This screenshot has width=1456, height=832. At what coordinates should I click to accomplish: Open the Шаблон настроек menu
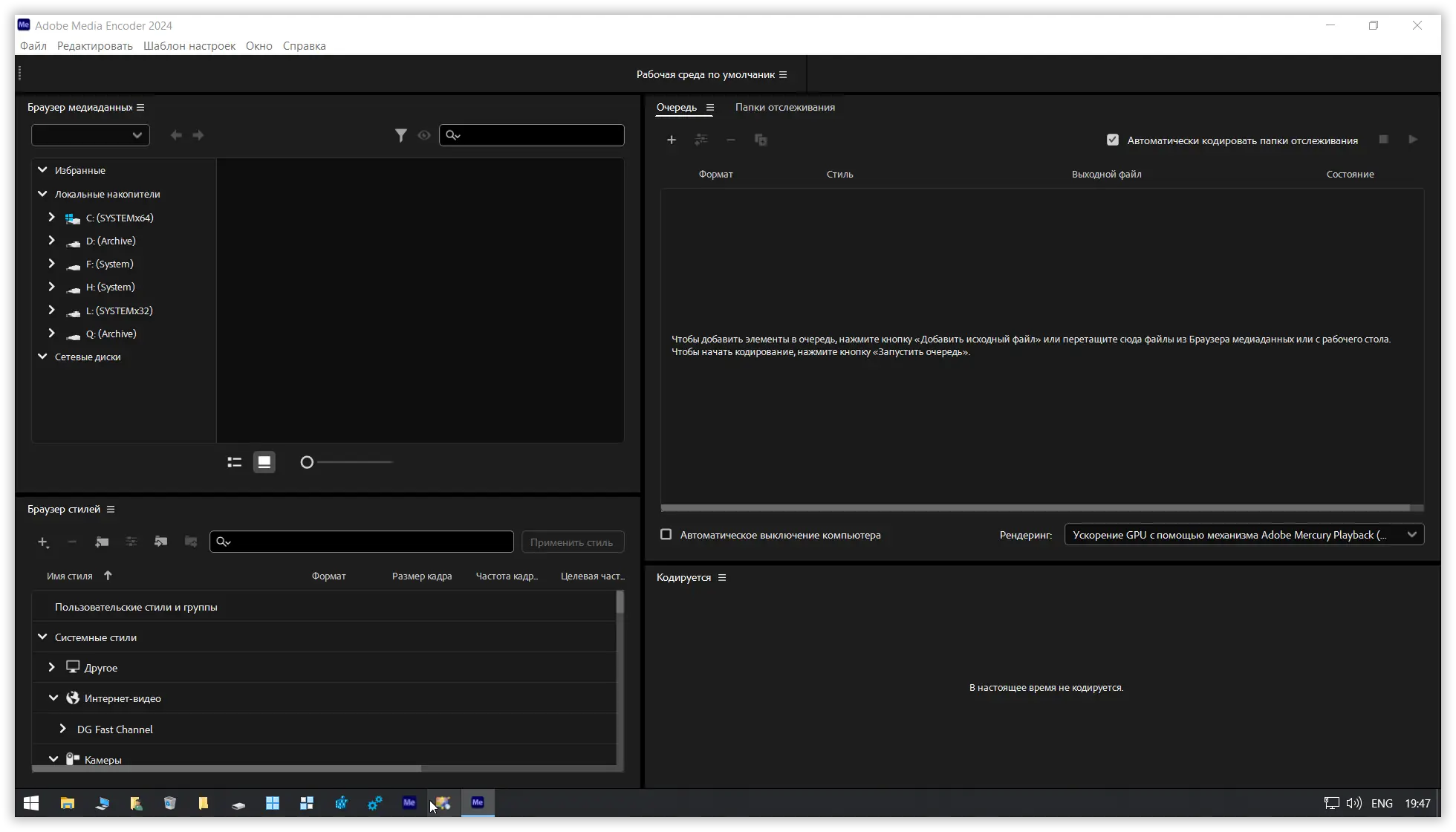(x=189, y=46)
